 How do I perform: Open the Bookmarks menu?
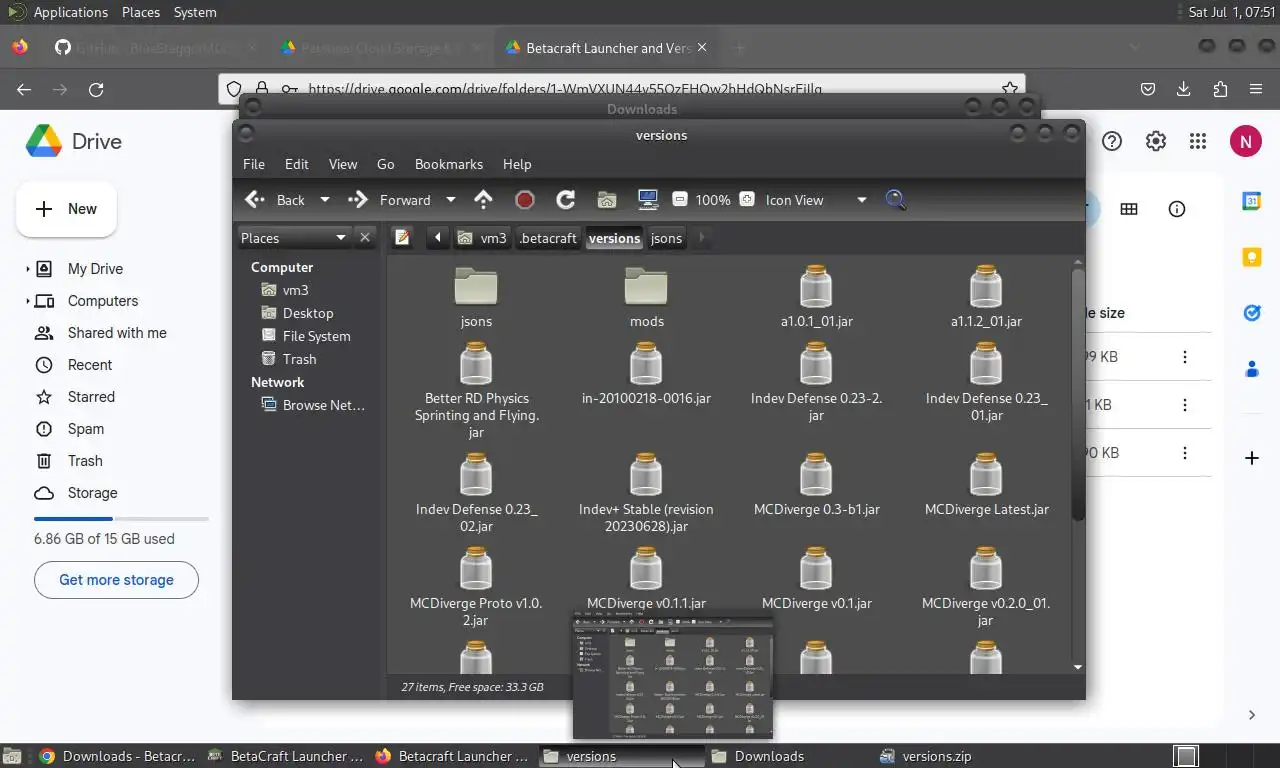pyautogui.click(x=449, y=164)
